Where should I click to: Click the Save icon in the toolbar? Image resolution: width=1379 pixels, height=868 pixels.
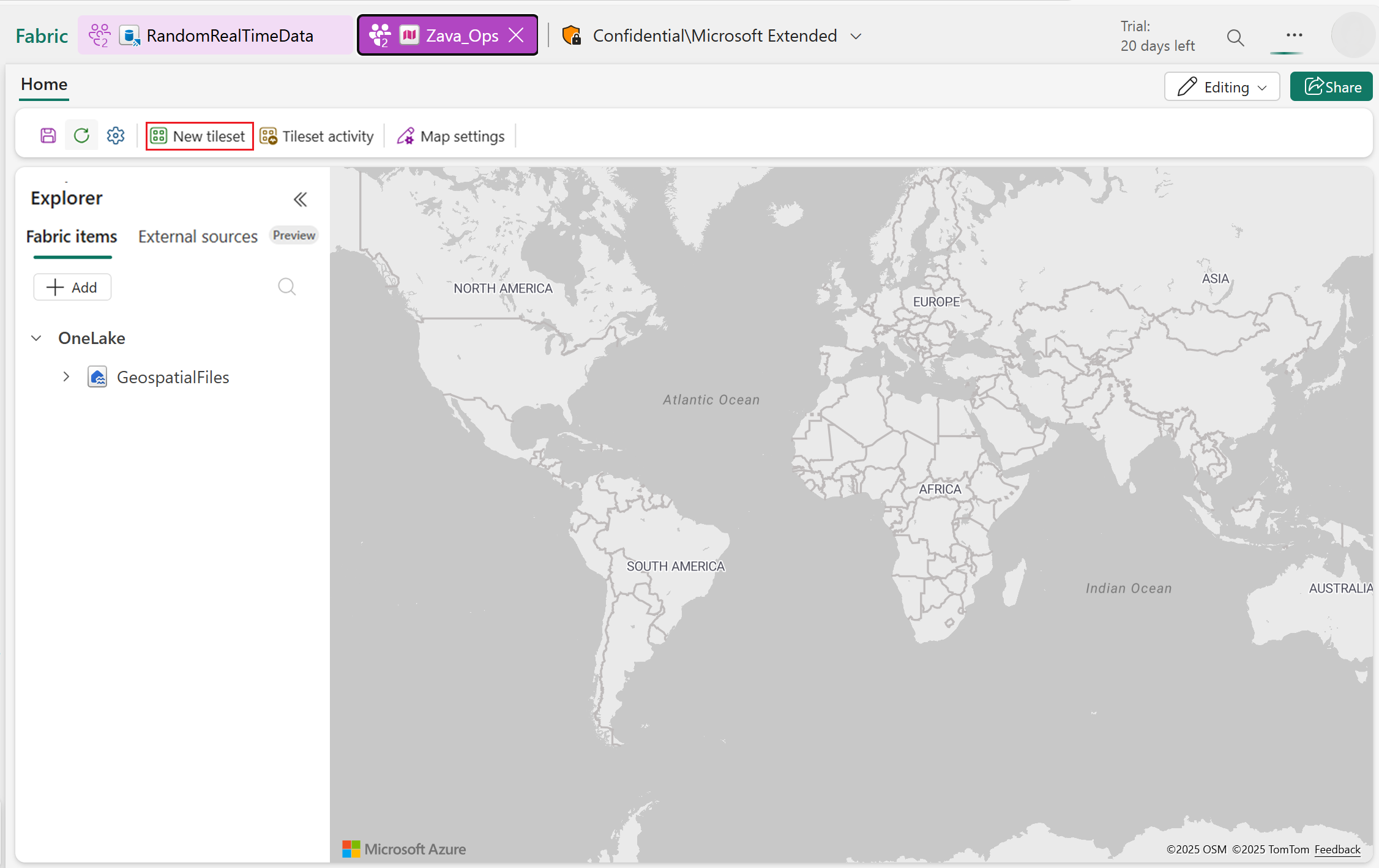tap(48, 135)
